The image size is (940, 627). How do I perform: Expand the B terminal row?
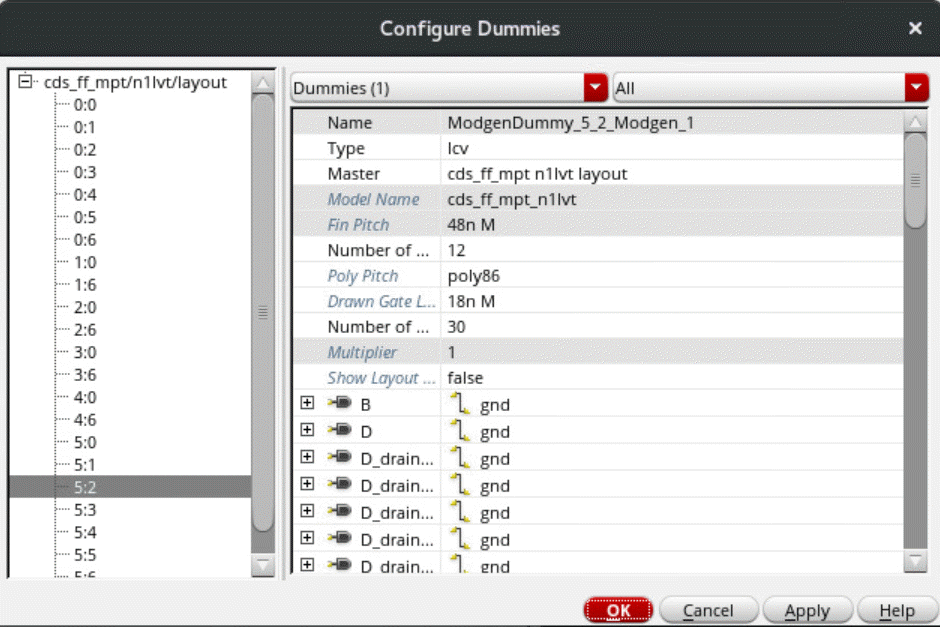click(x=307, y=405)
